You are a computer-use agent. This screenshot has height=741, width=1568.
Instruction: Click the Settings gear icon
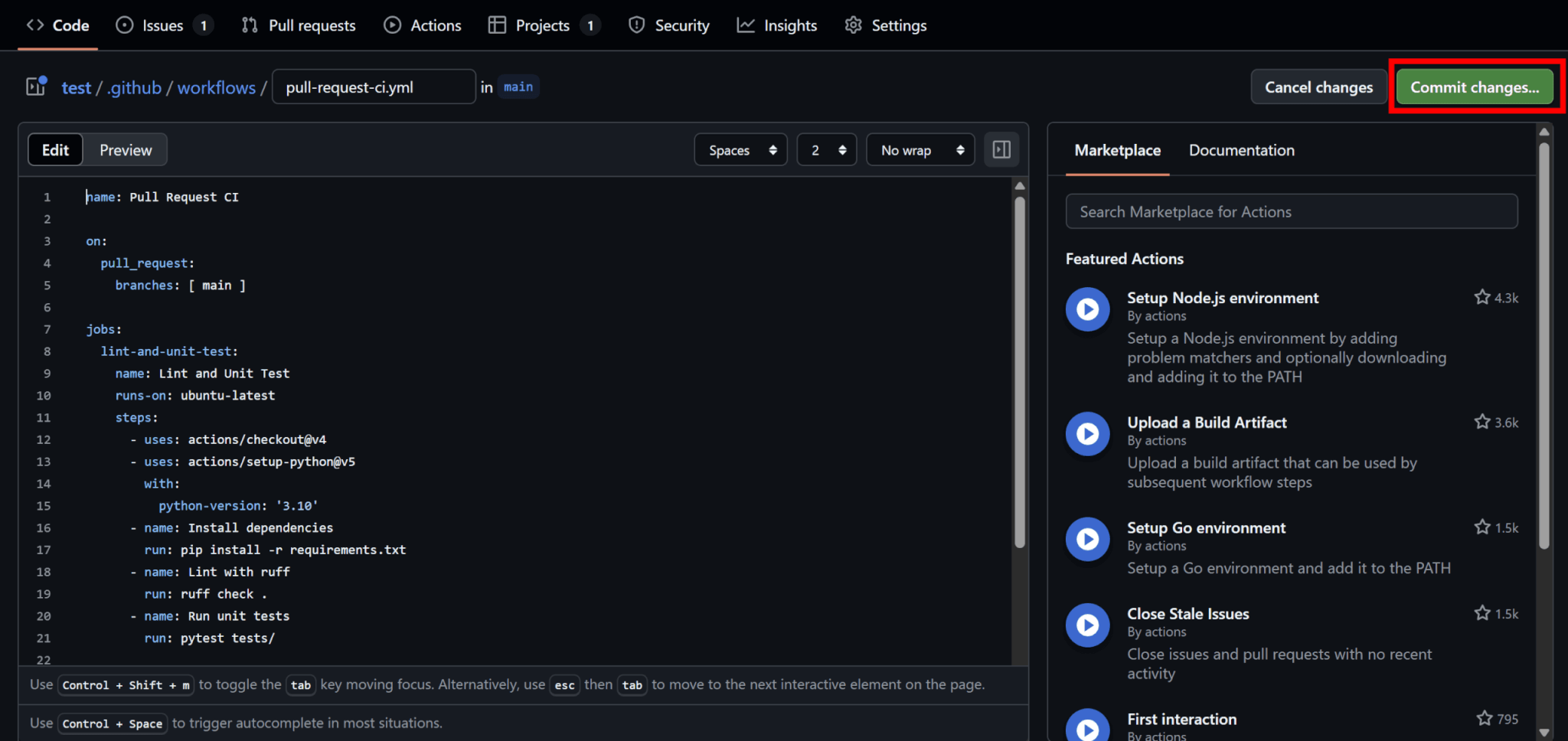coord(853,24)
